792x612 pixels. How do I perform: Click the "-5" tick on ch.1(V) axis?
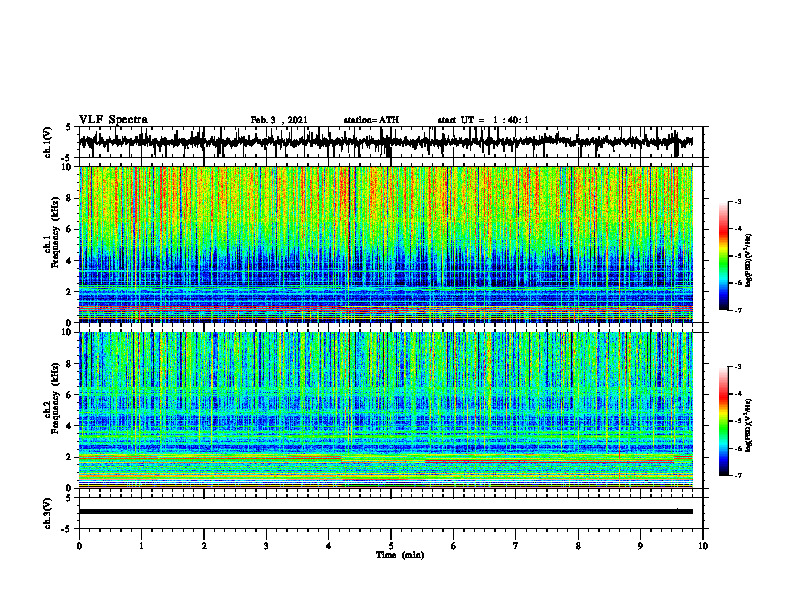tap(68, 158)
